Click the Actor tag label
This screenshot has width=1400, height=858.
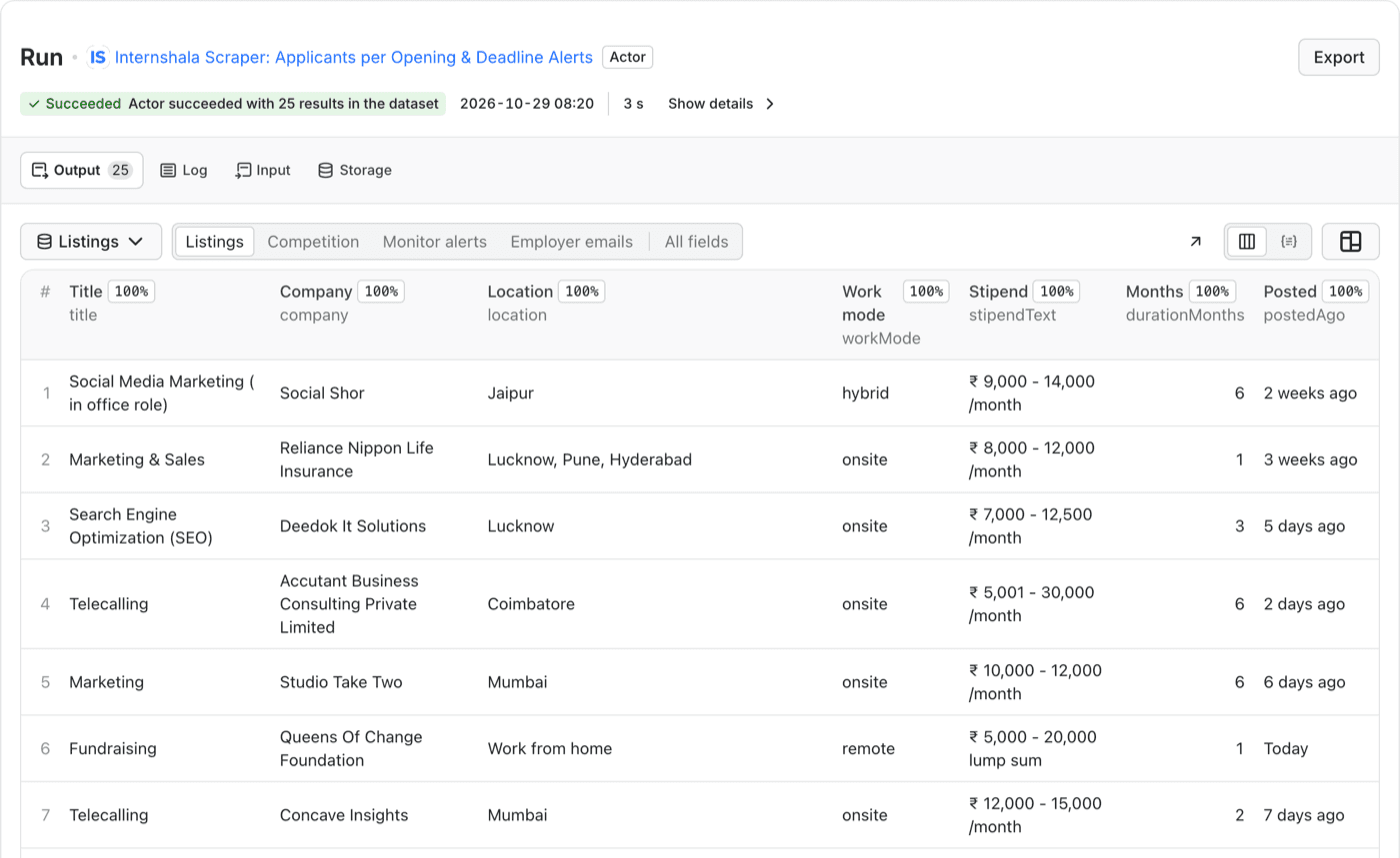click(x=628, y=57)
